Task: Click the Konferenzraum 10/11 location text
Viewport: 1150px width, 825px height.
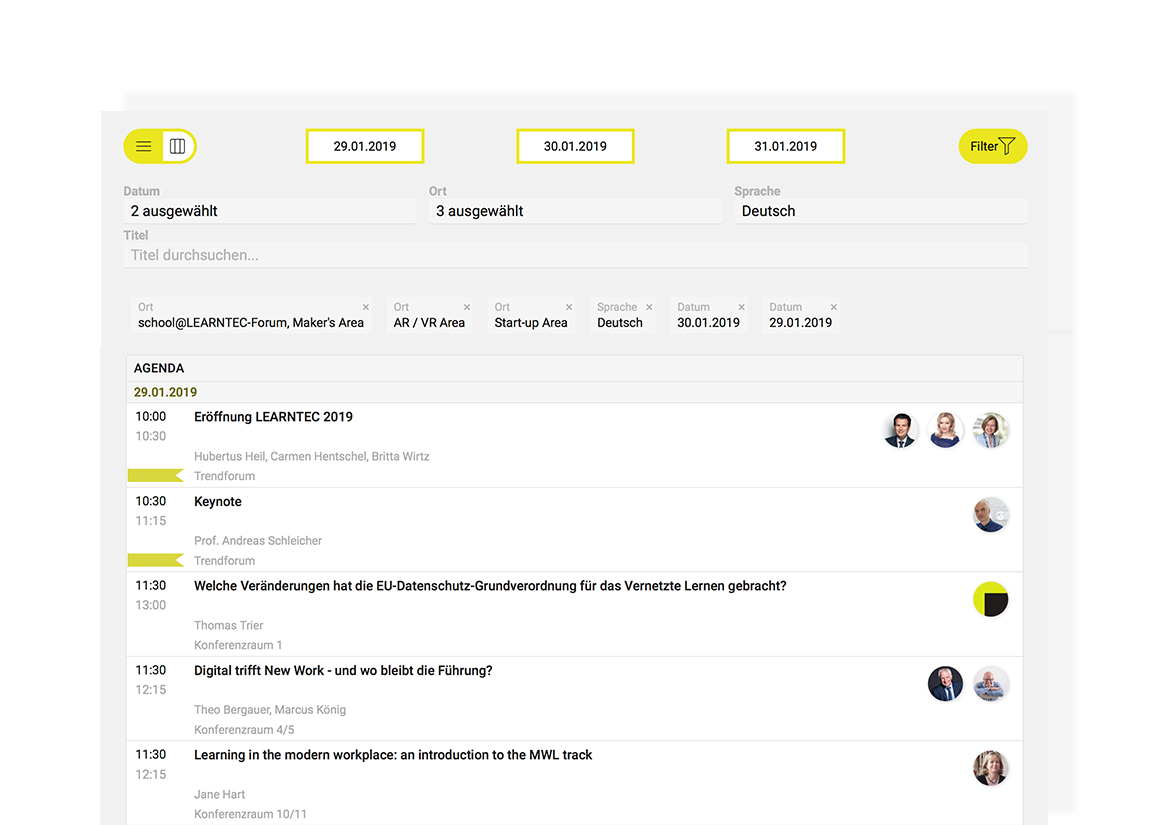Action: (250, 814)
